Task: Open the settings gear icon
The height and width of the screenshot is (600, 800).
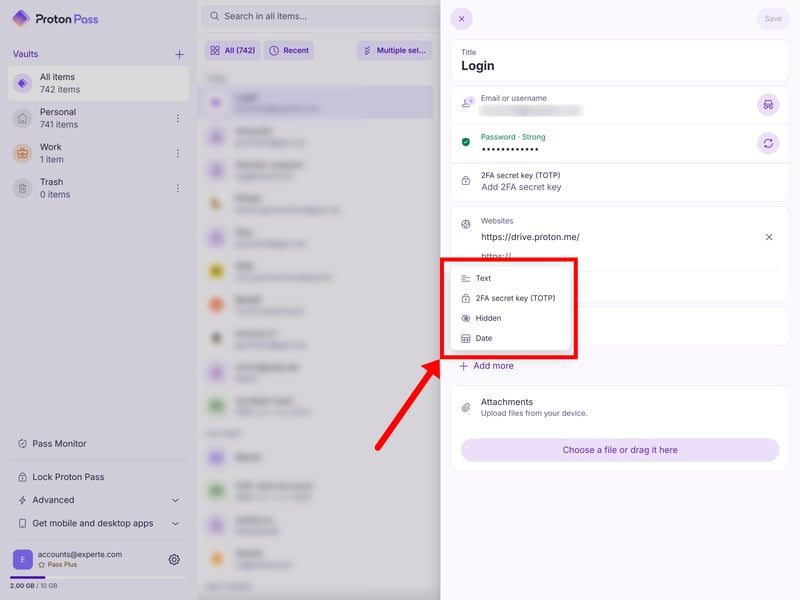Action: [x=174, y=560]
